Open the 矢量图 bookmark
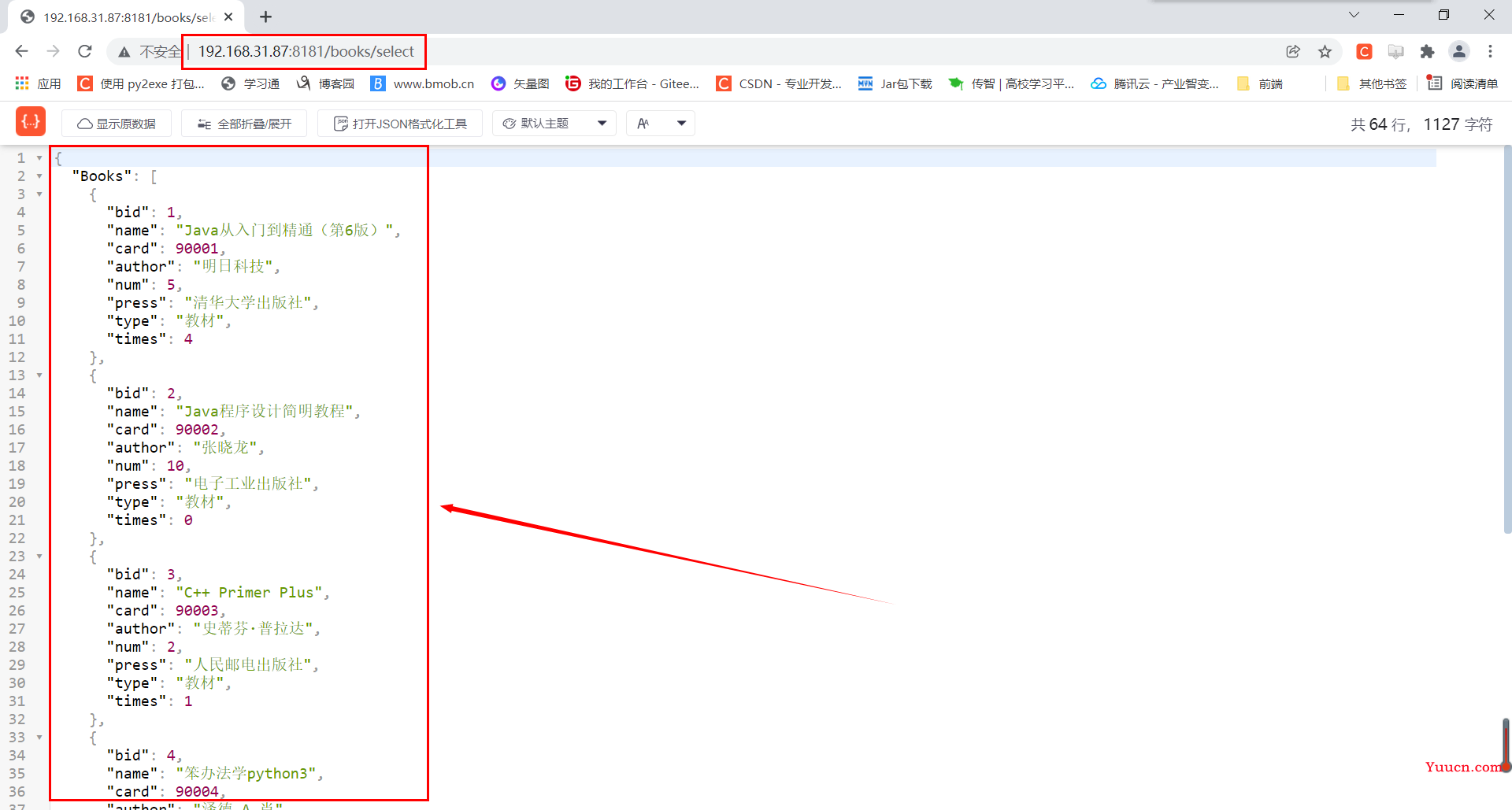This screenshot has height=810, width=1512. pos(520,83)
